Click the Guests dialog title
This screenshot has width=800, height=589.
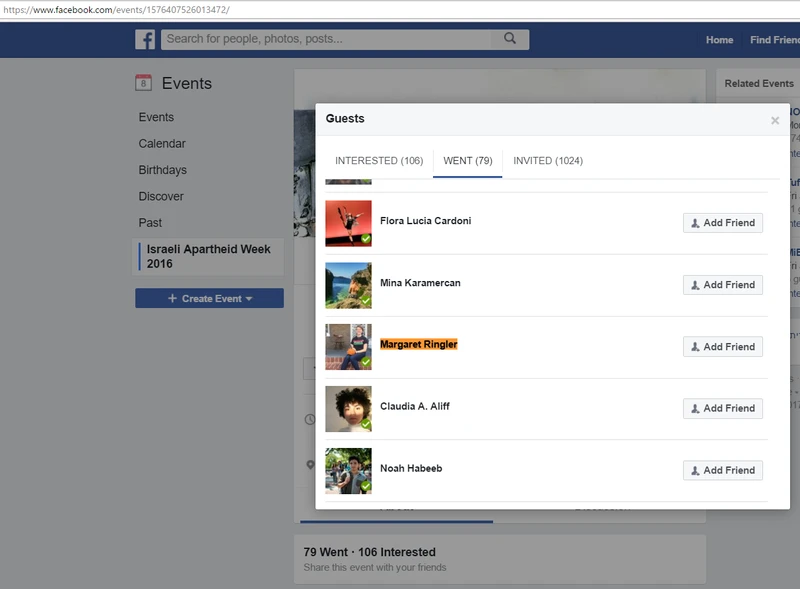345,118
